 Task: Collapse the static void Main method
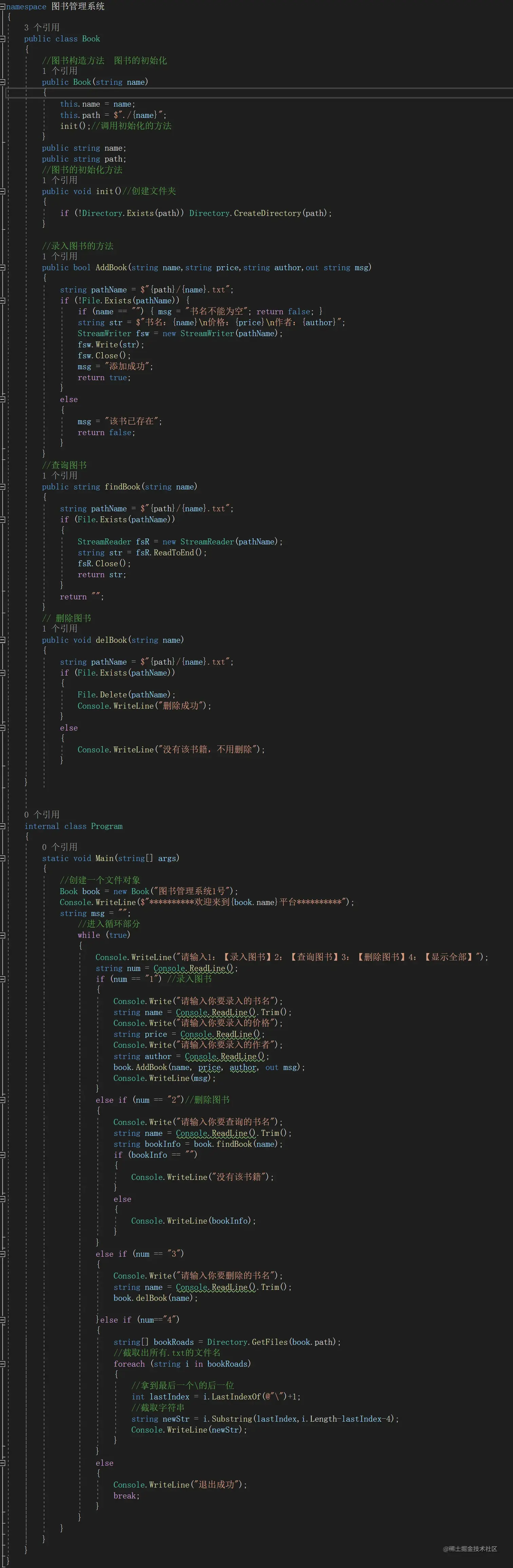coord(2,858)
